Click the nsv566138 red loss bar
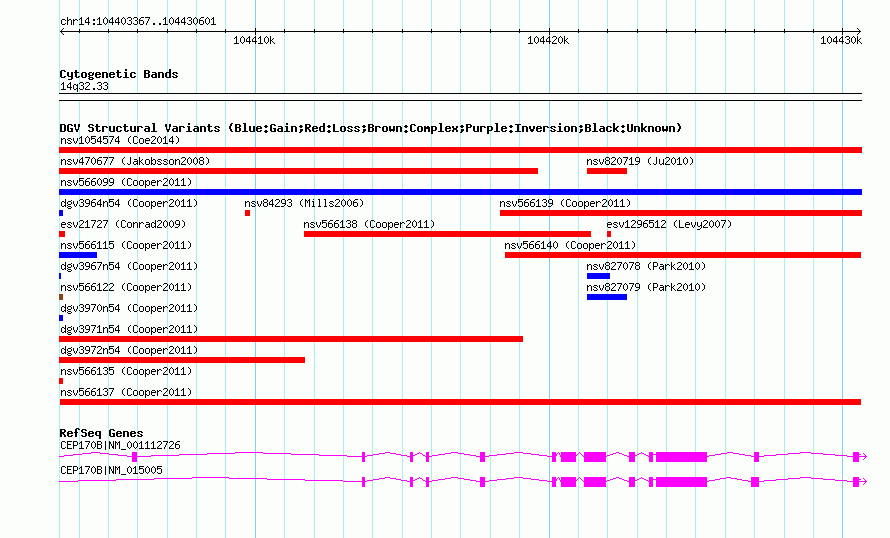The image size is (890, 538). coord(447,234)
